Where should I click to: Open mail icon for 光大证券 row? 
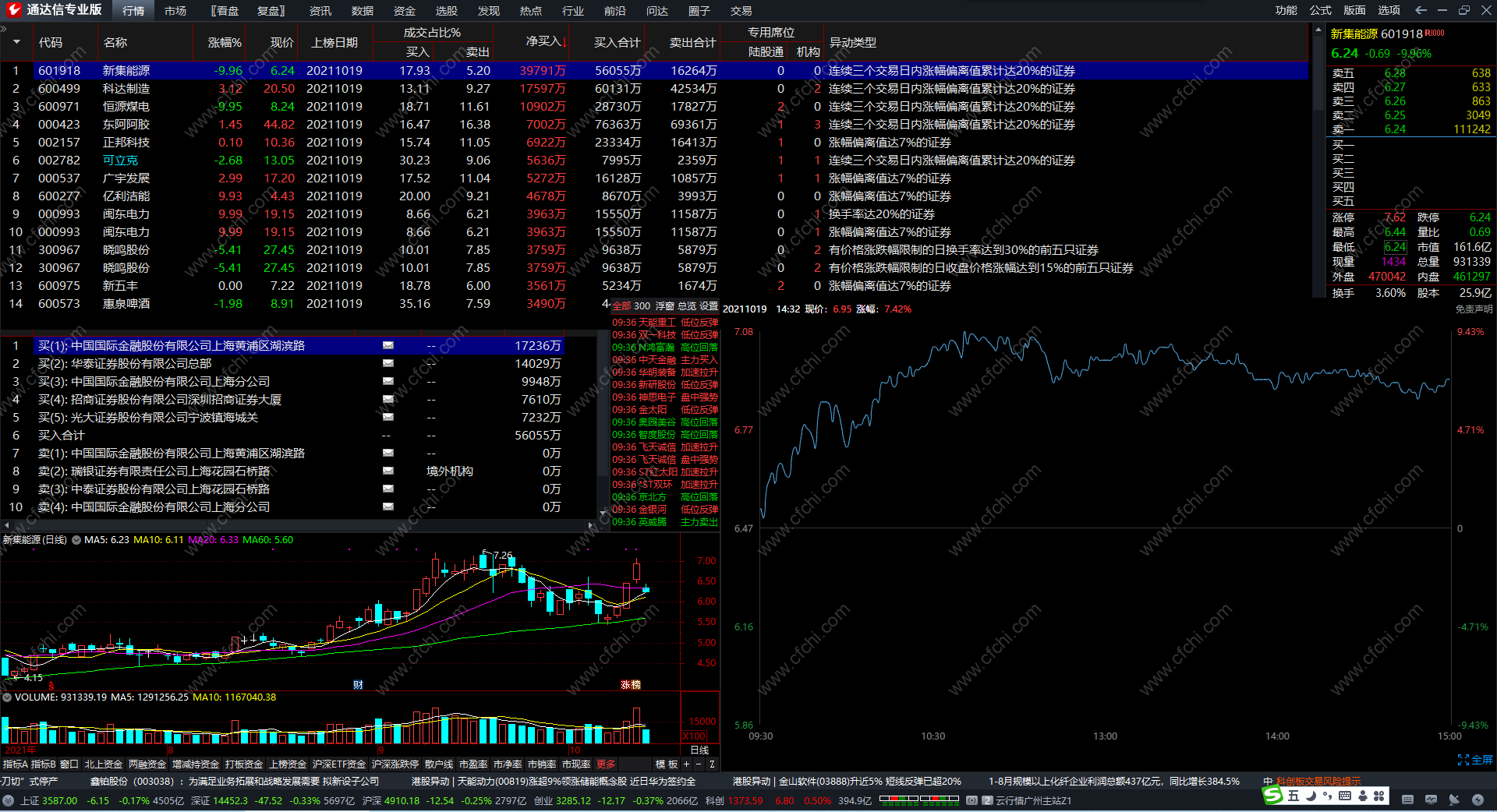pos(388,417)
